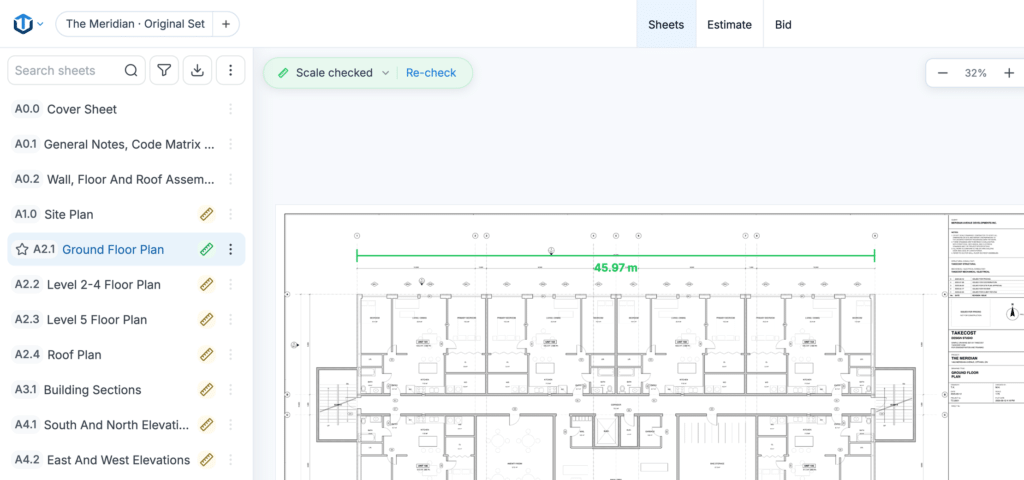Switch to the Sheets tab
The height and width of the screenshot is (480, 1024).
point(666,25)
